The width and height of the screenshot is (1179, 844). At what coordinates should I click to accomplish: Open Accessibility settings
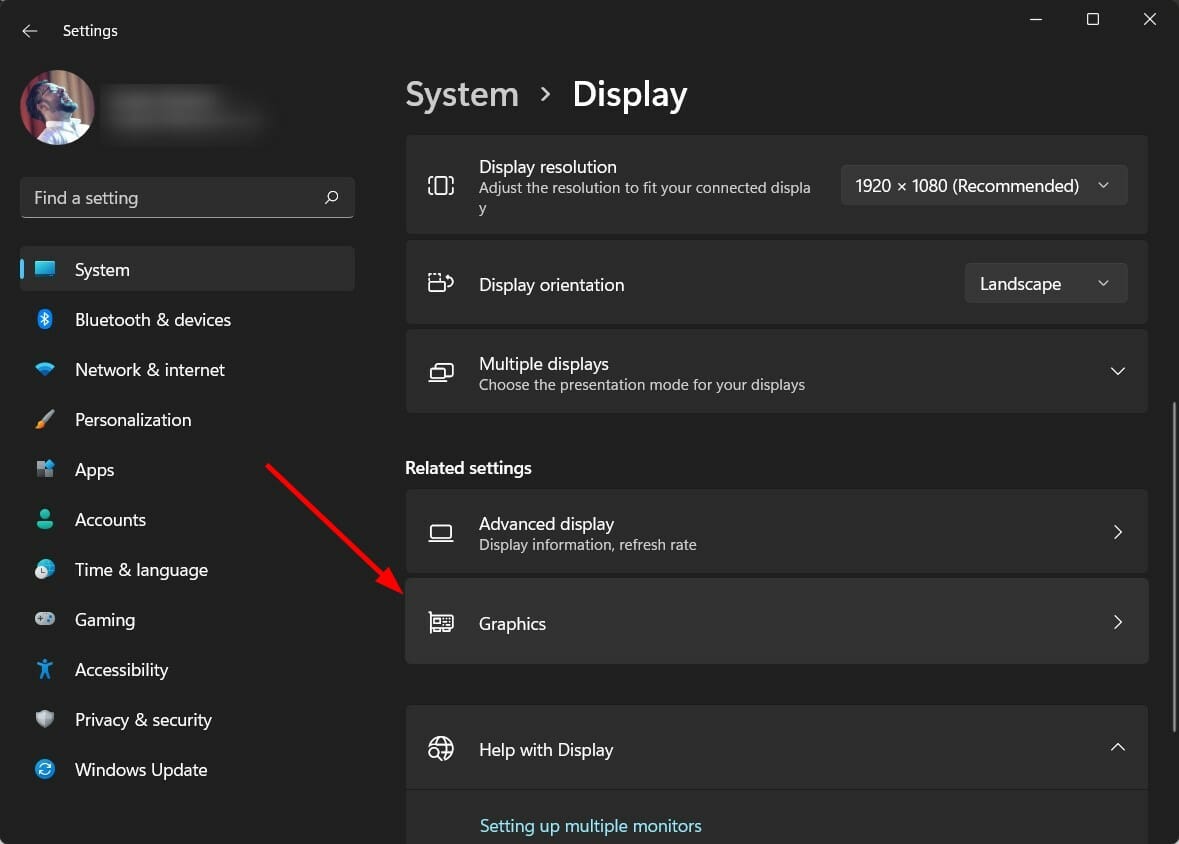click(122, 669)
